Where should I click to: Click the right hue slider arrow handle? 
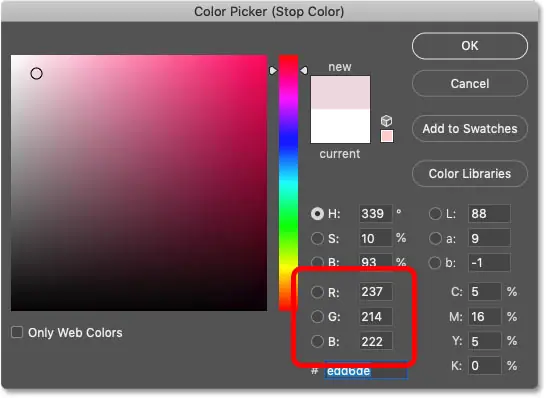coord(304,71)
